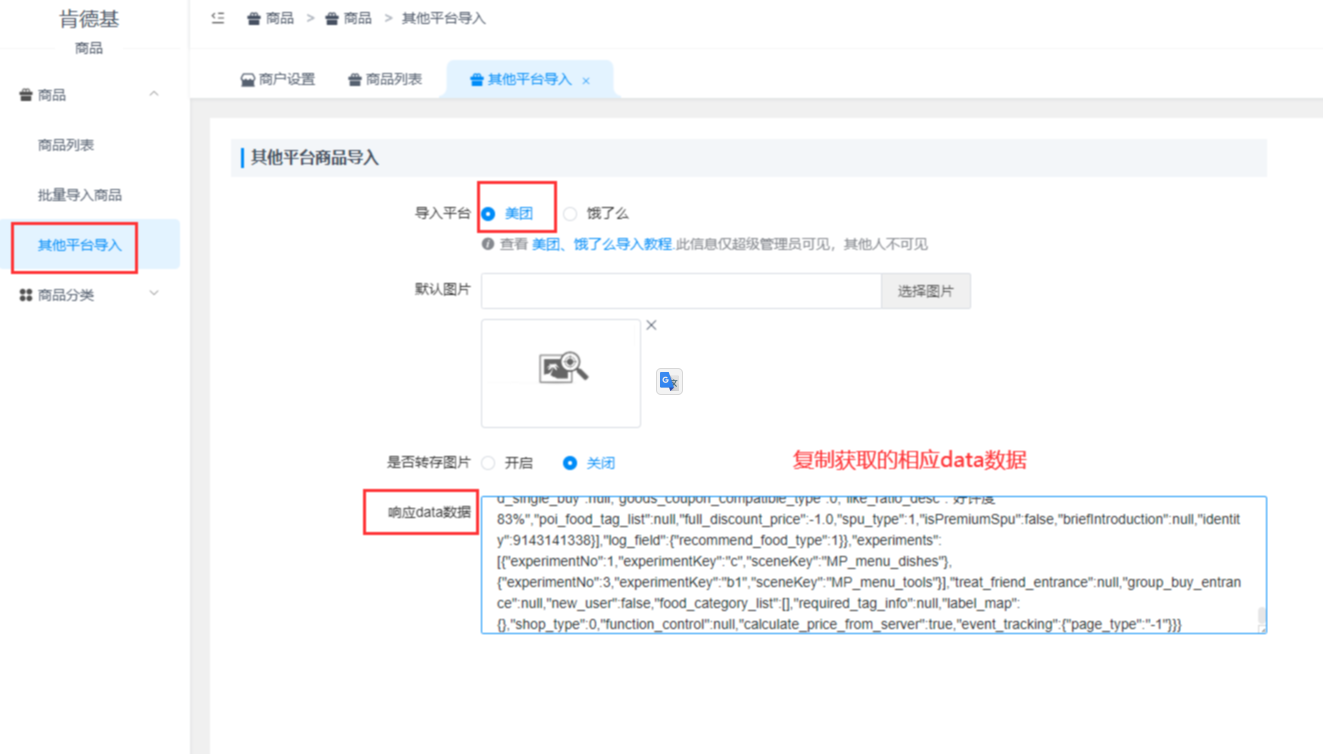
Task: Click the default image preview thumbnail
Action: coord(561,373)
